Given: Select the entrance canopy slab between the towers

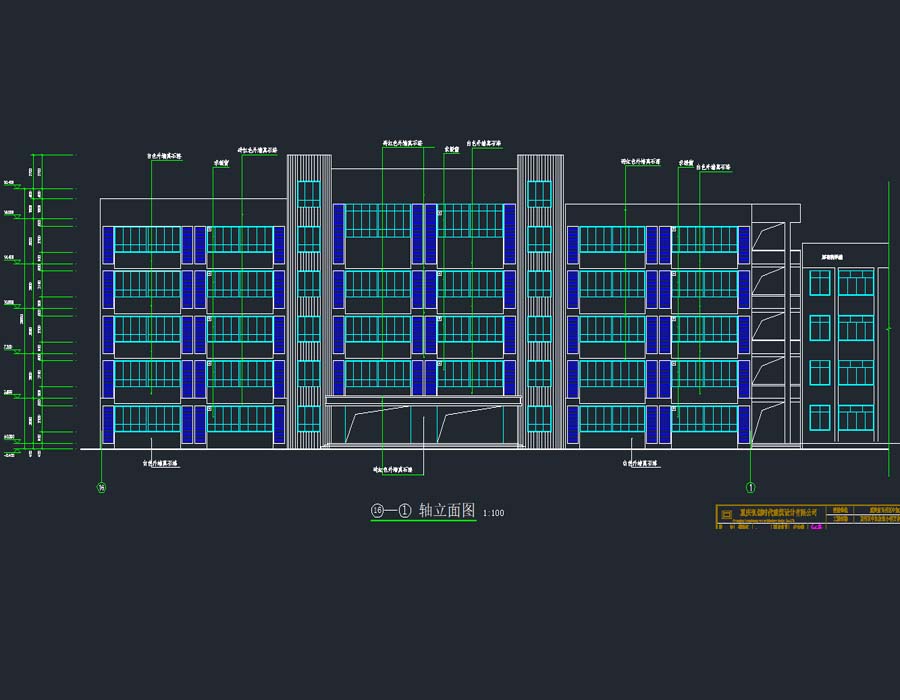Looking at the screenshot, I should [x=423, y=400].
